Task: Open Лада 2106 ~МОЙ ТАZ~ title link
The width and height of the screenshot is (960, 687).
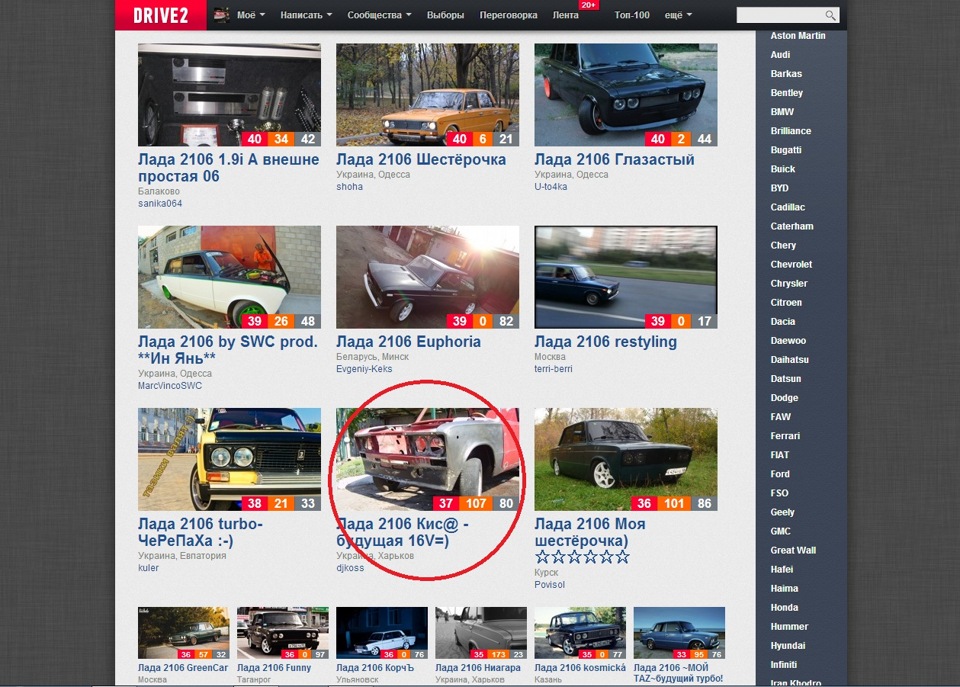Action: coord(678,673)
